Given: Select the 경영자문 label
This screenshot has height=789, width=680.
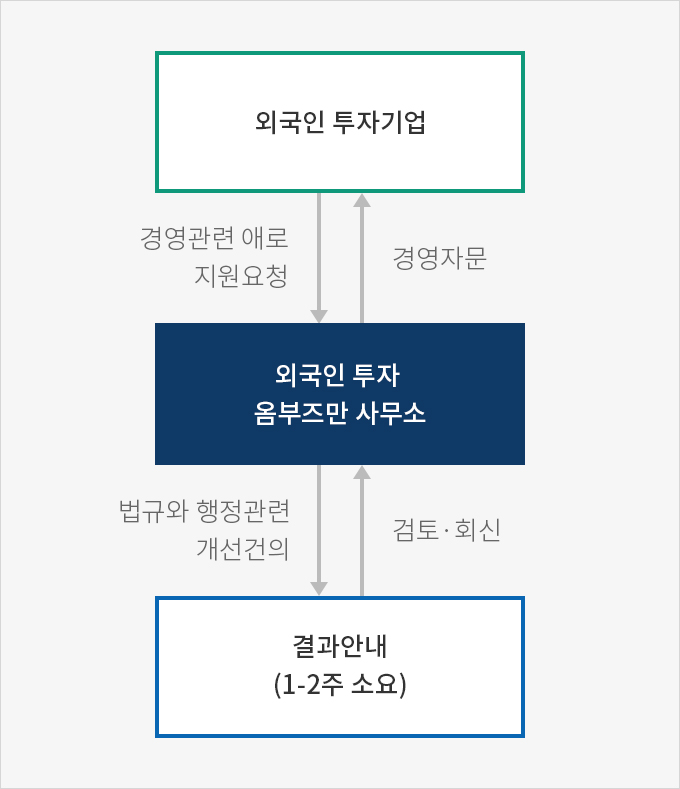Looking at the screenshot, I should click(439, 258).
